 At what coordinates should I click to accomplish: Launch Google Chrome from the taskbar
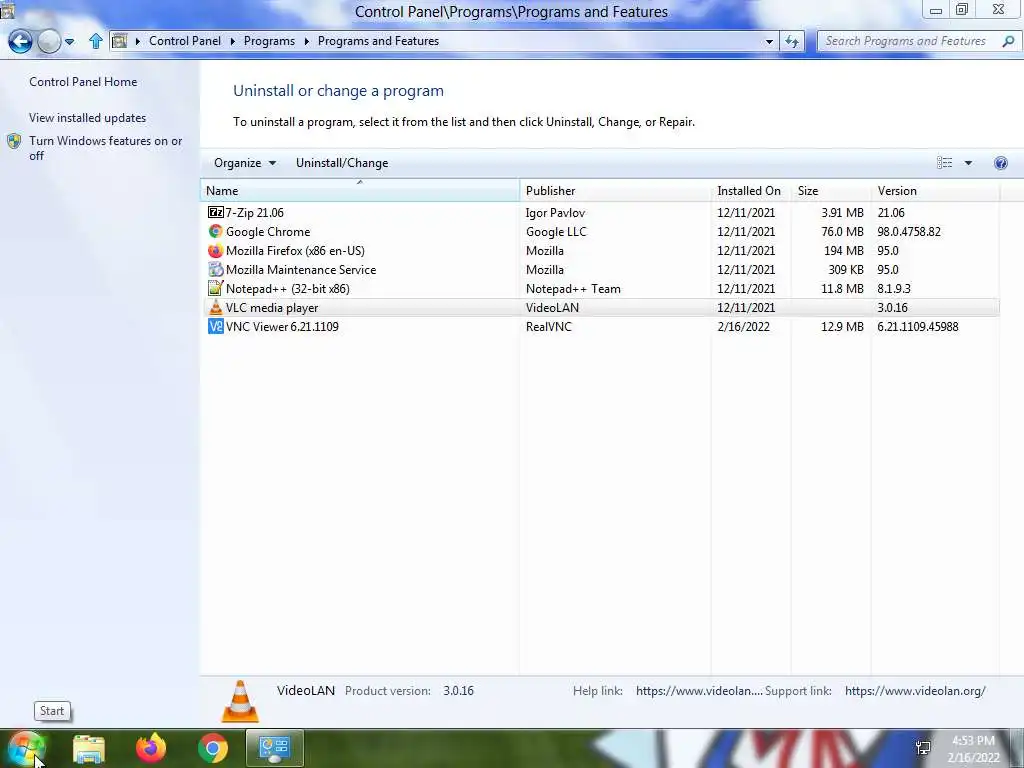point(213,748)
